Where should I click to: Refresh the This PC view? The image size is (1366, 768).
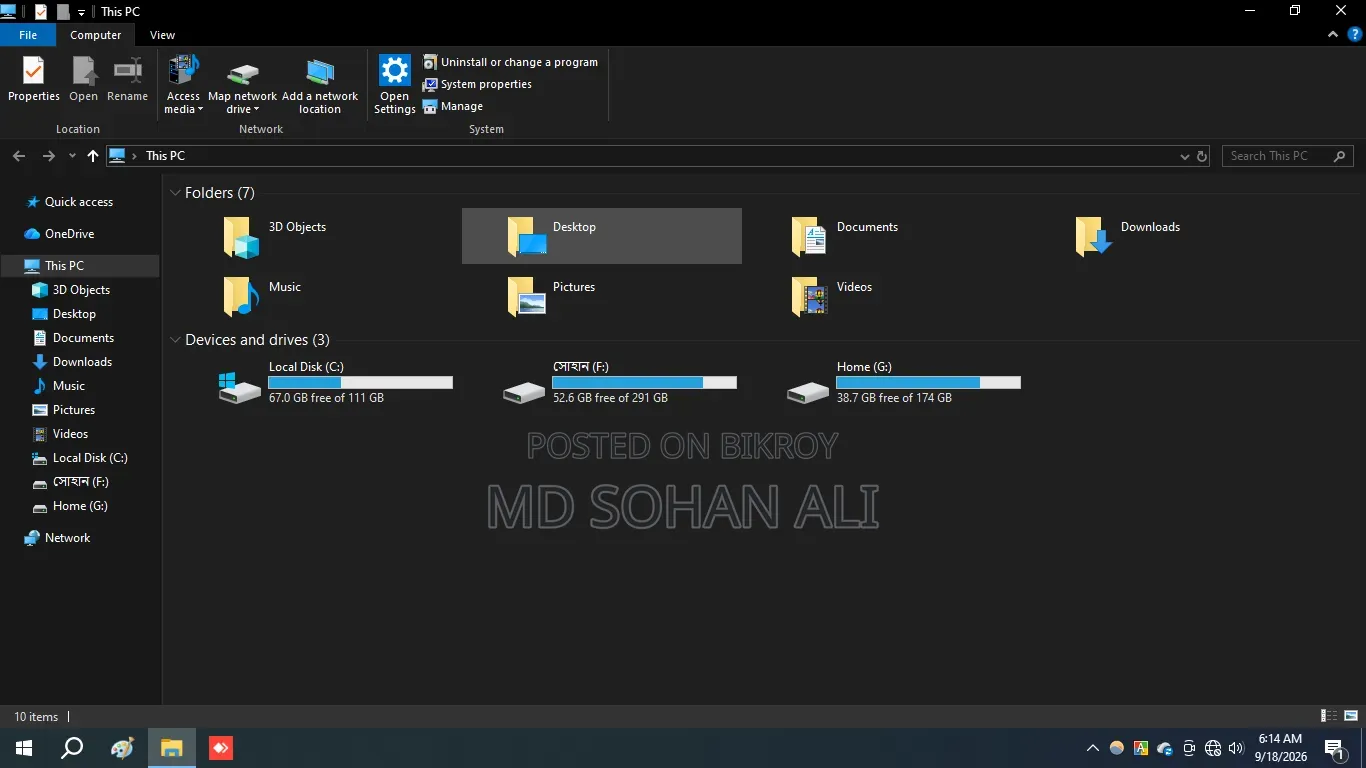[1202, 156]
